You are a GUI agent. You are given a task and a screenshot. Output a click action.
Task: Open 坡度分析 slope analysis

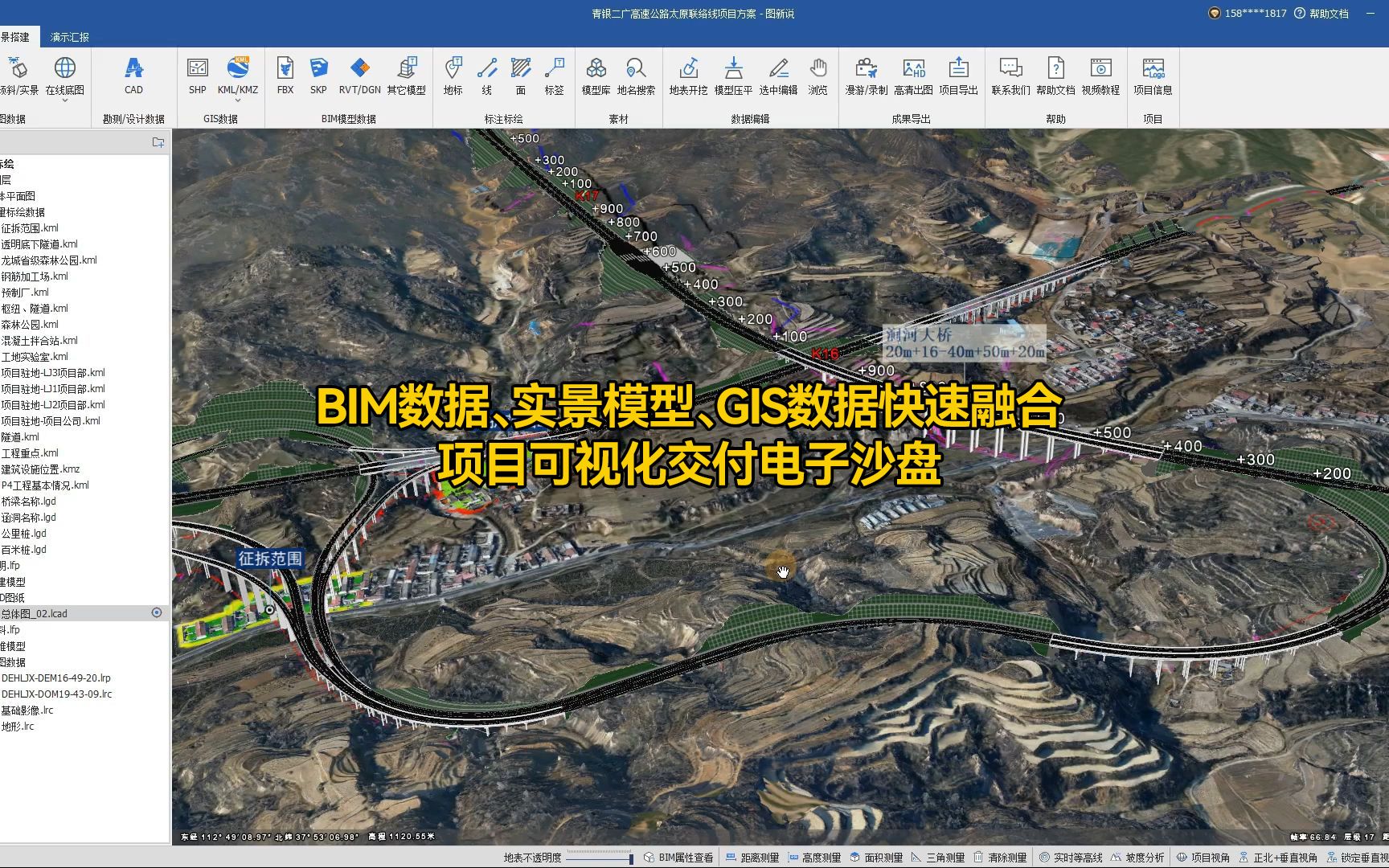[1137, 858]
